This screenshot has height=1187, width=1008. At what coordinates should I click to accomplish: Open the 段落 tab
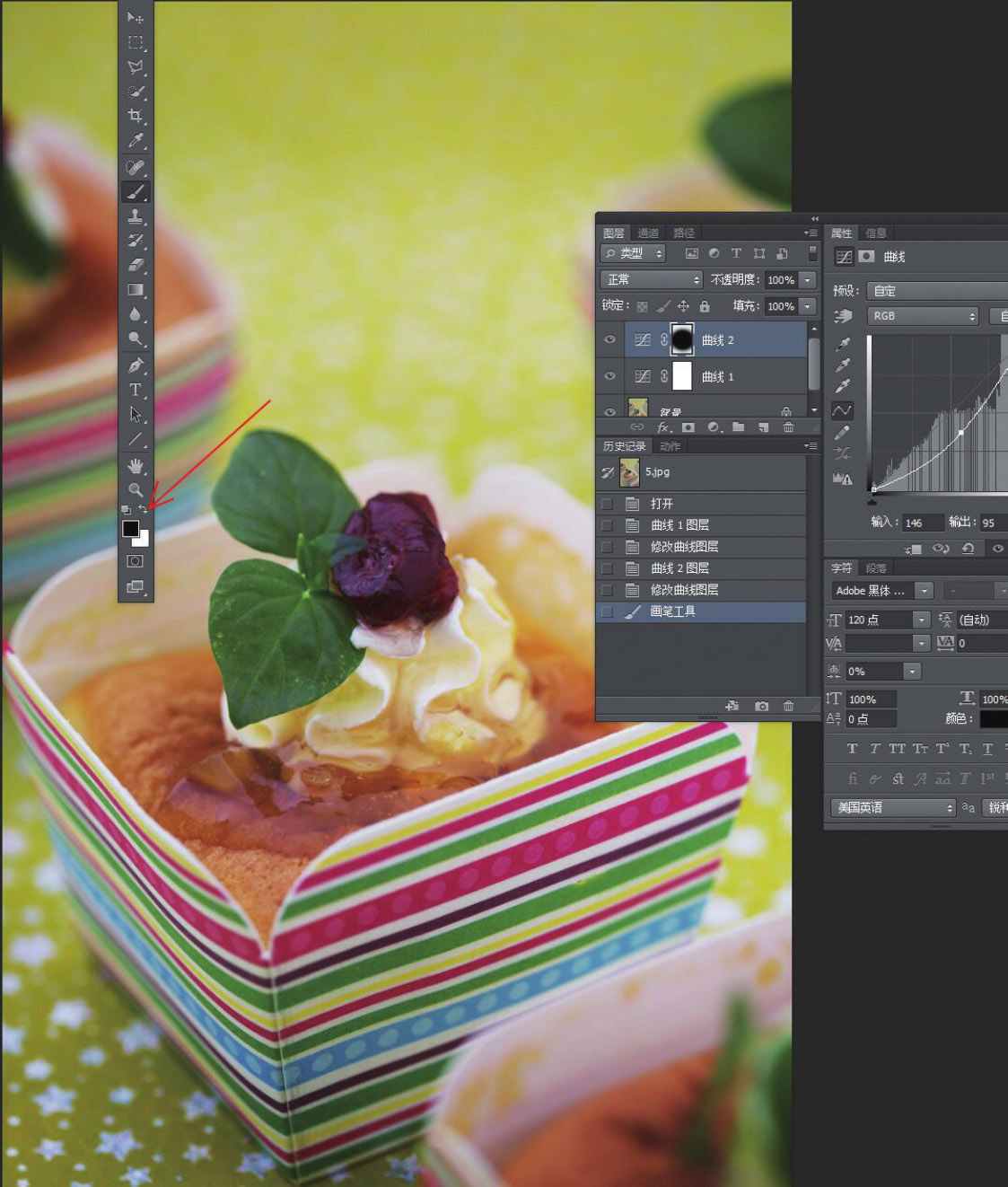click(876, 568)
